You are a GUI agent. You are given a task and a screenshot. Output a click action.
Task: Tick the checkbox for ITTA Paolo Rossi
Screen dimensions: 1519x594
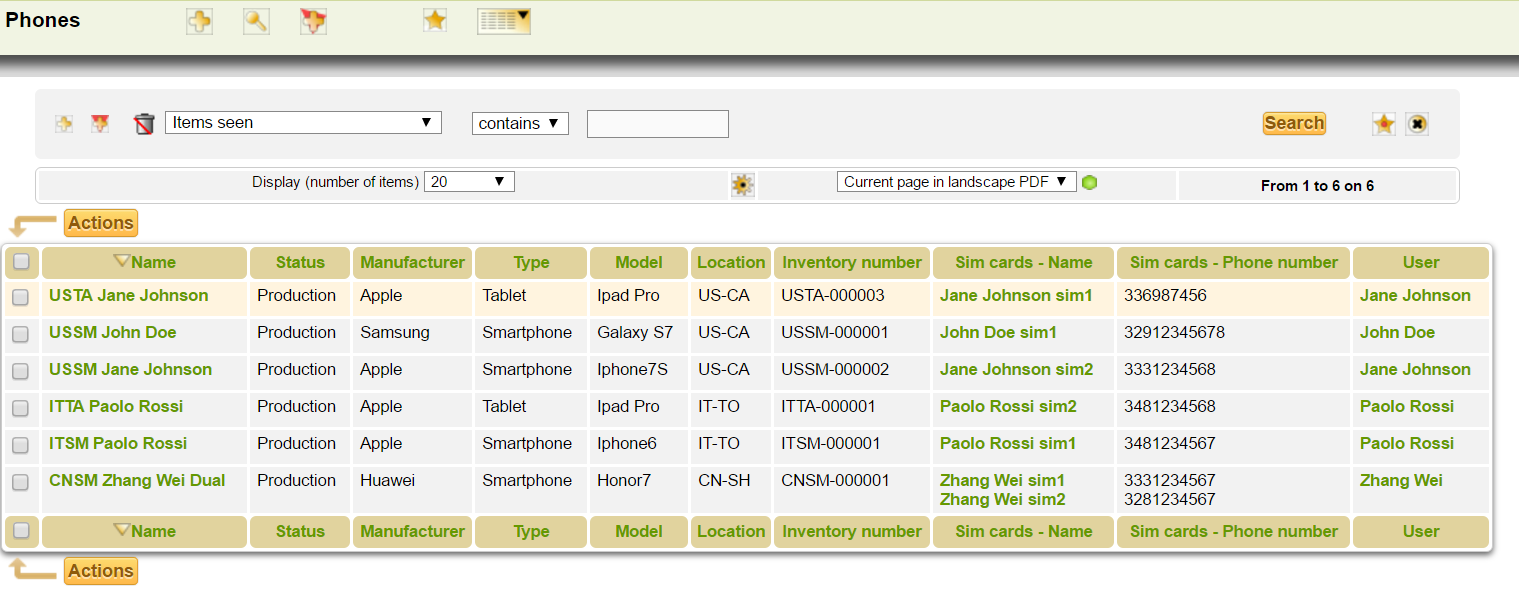click(x=20, y=408)
